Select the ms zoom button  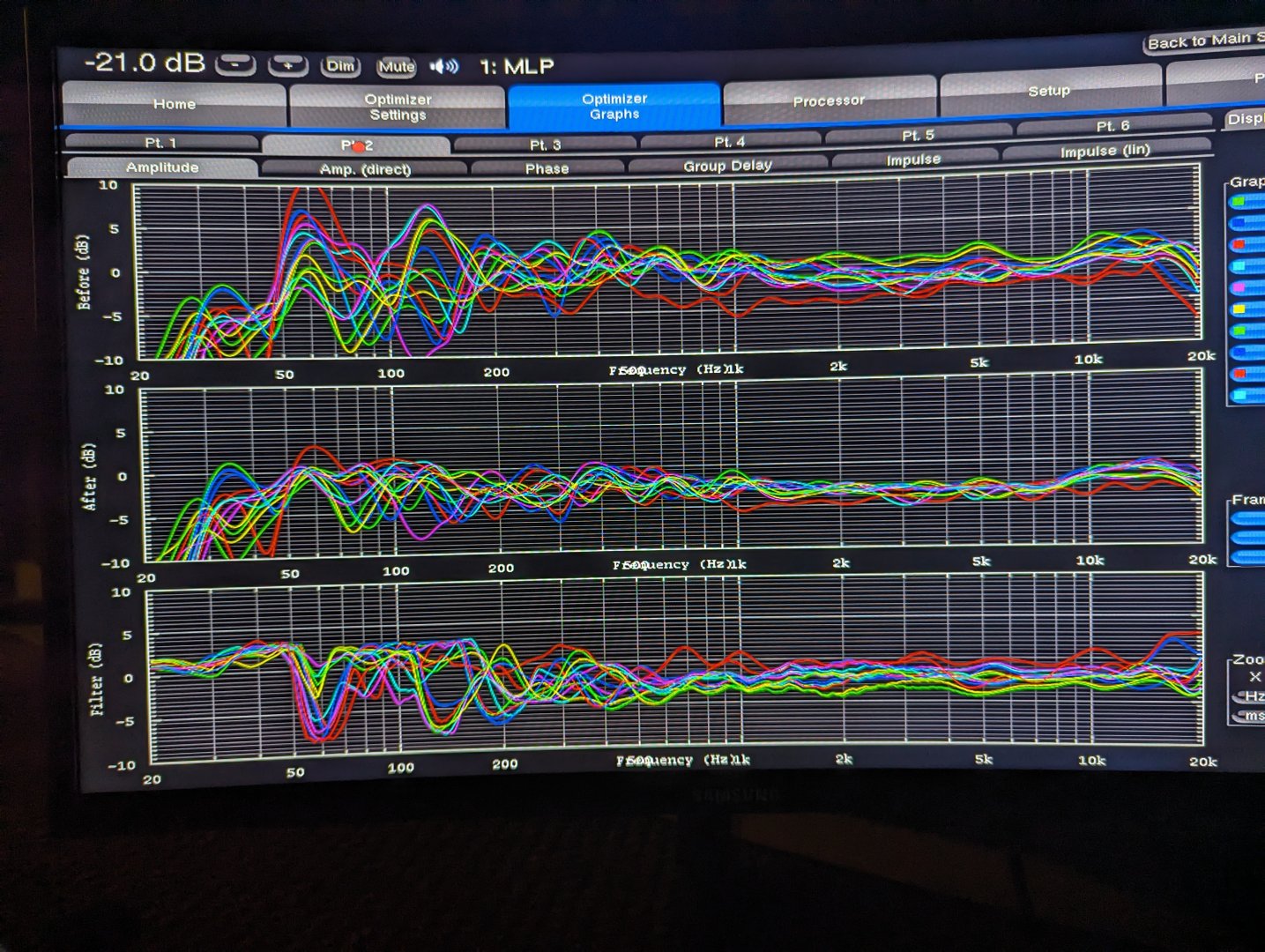(x=1250, y=716)
